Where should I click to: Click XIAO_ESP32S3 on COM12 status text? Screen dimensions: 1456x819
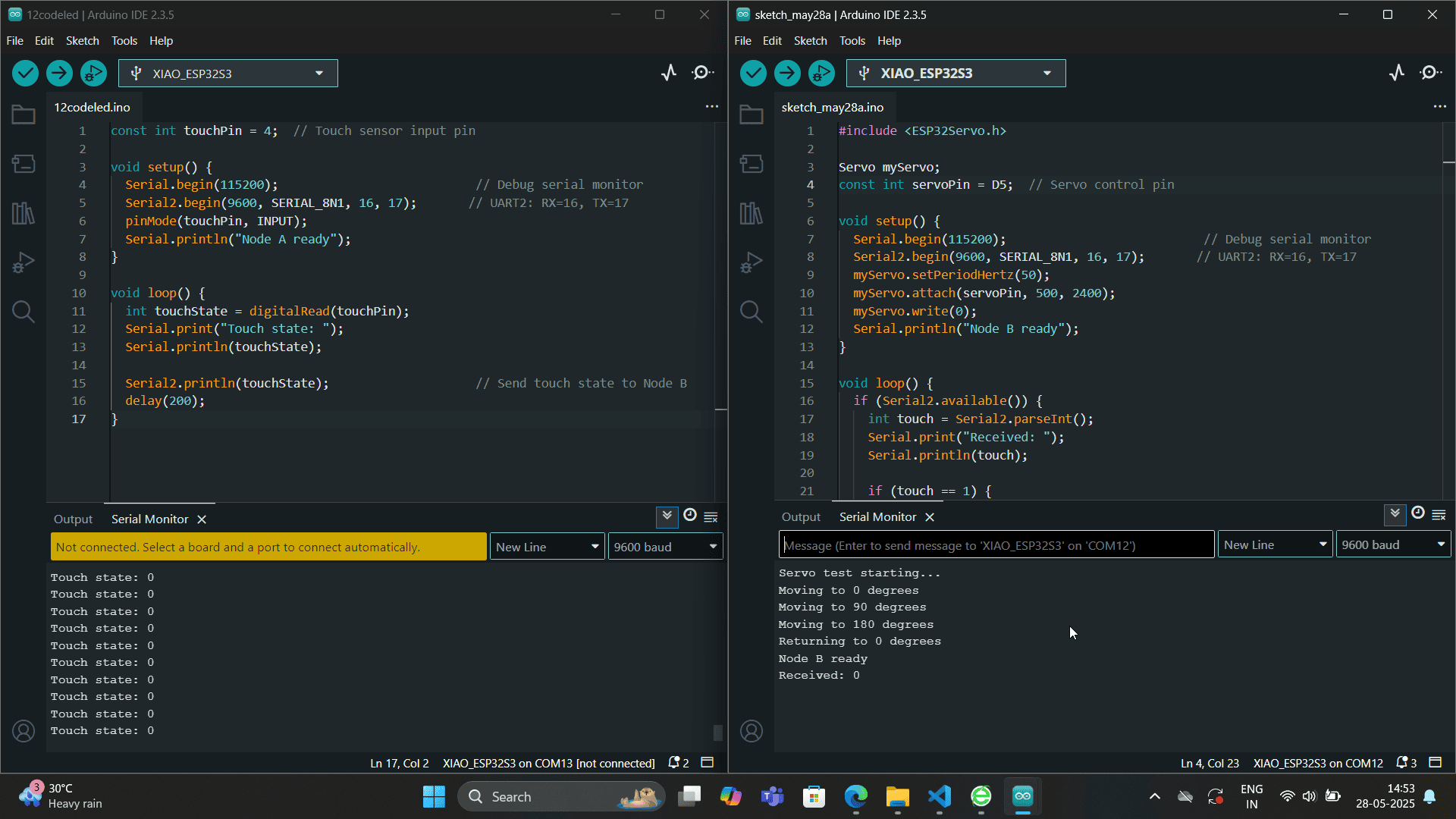[x=1318, y=764]
